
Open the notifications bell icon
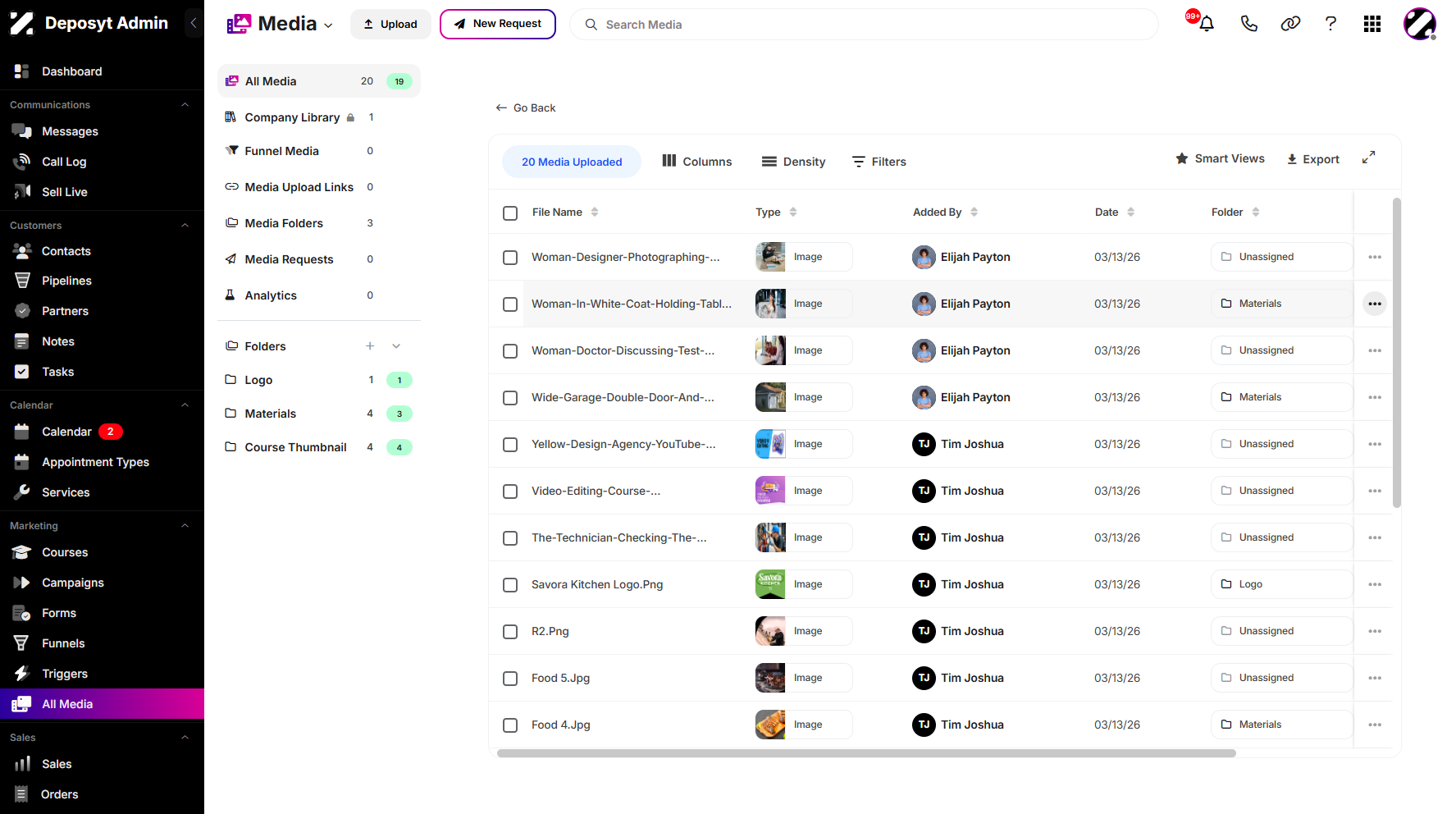tap(1206, 24)
